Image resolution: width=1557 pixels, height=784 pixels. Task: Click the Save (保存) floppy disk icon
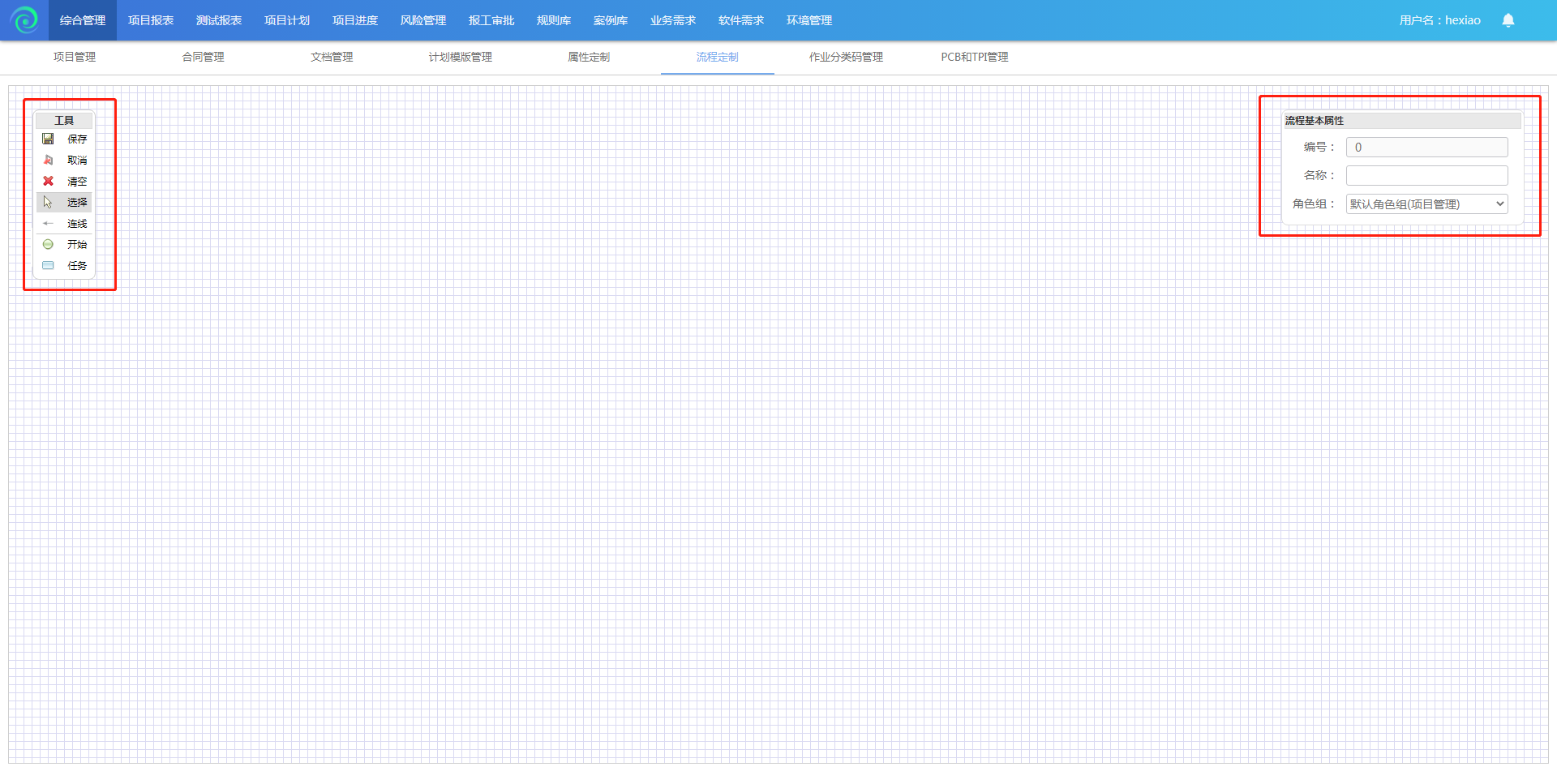[x=49, y=139]
